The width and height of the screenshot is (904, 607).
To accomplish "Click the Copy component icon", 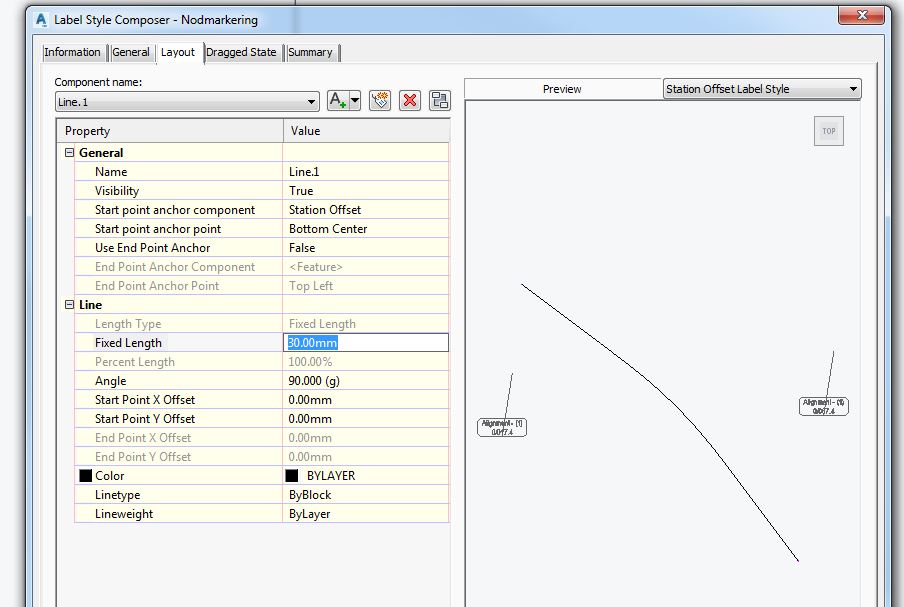I will [x=379, y=100].
